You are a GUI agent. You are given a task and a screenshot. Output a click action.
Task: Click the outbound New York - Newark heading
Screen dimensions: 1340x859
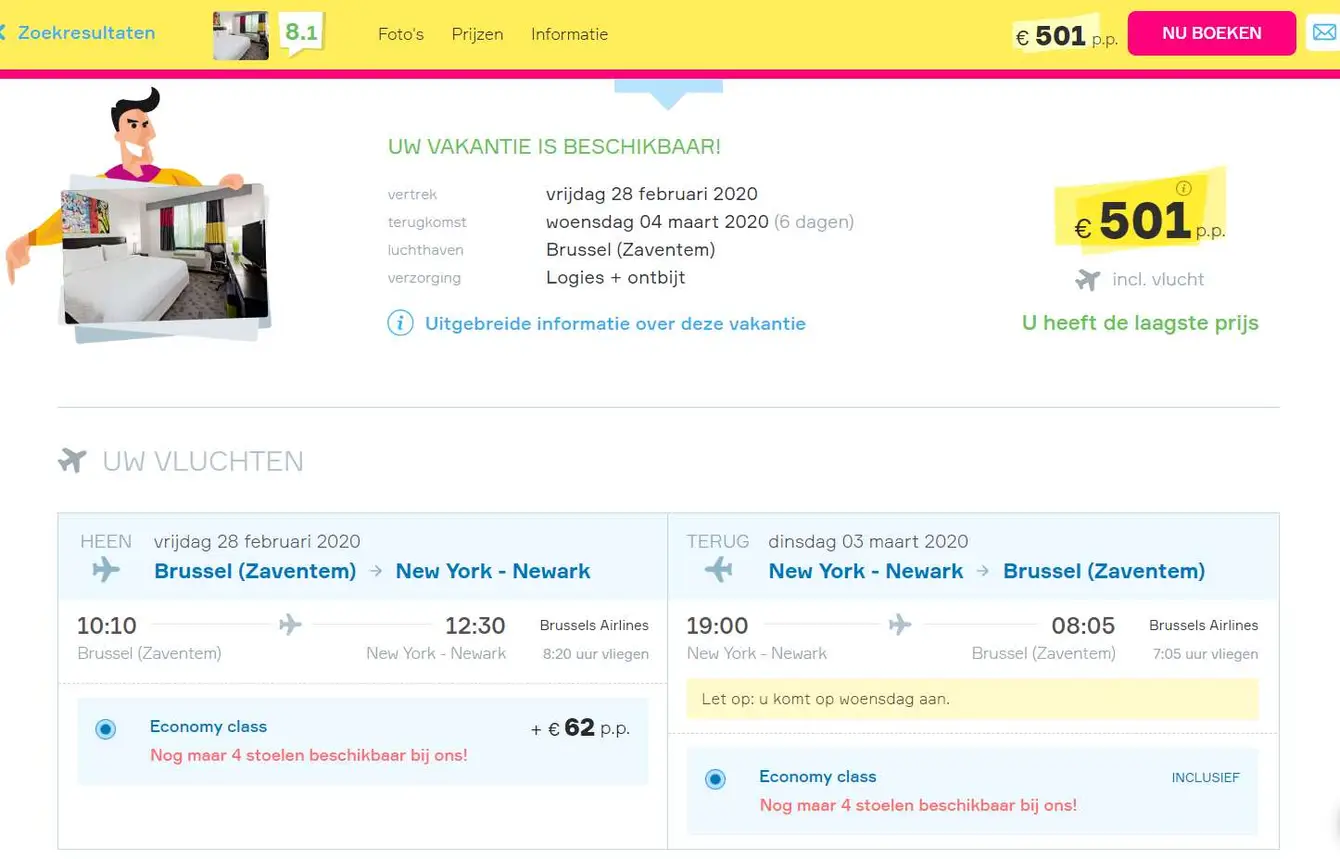493,571
